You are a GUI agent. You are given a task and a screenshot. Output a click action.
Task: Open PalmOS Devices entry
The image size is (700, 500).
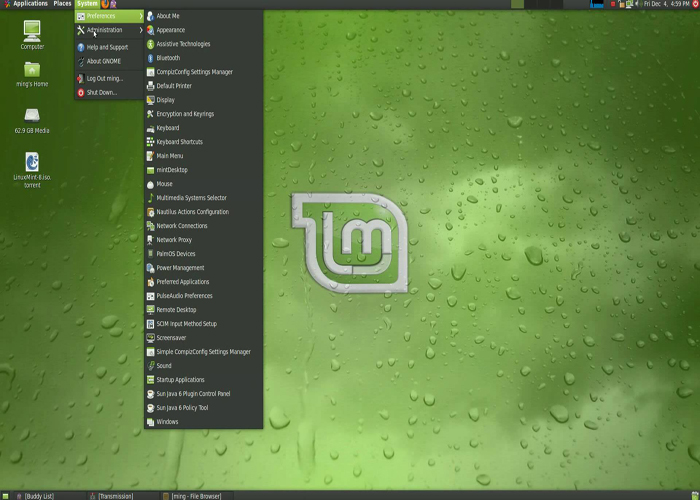203,254
